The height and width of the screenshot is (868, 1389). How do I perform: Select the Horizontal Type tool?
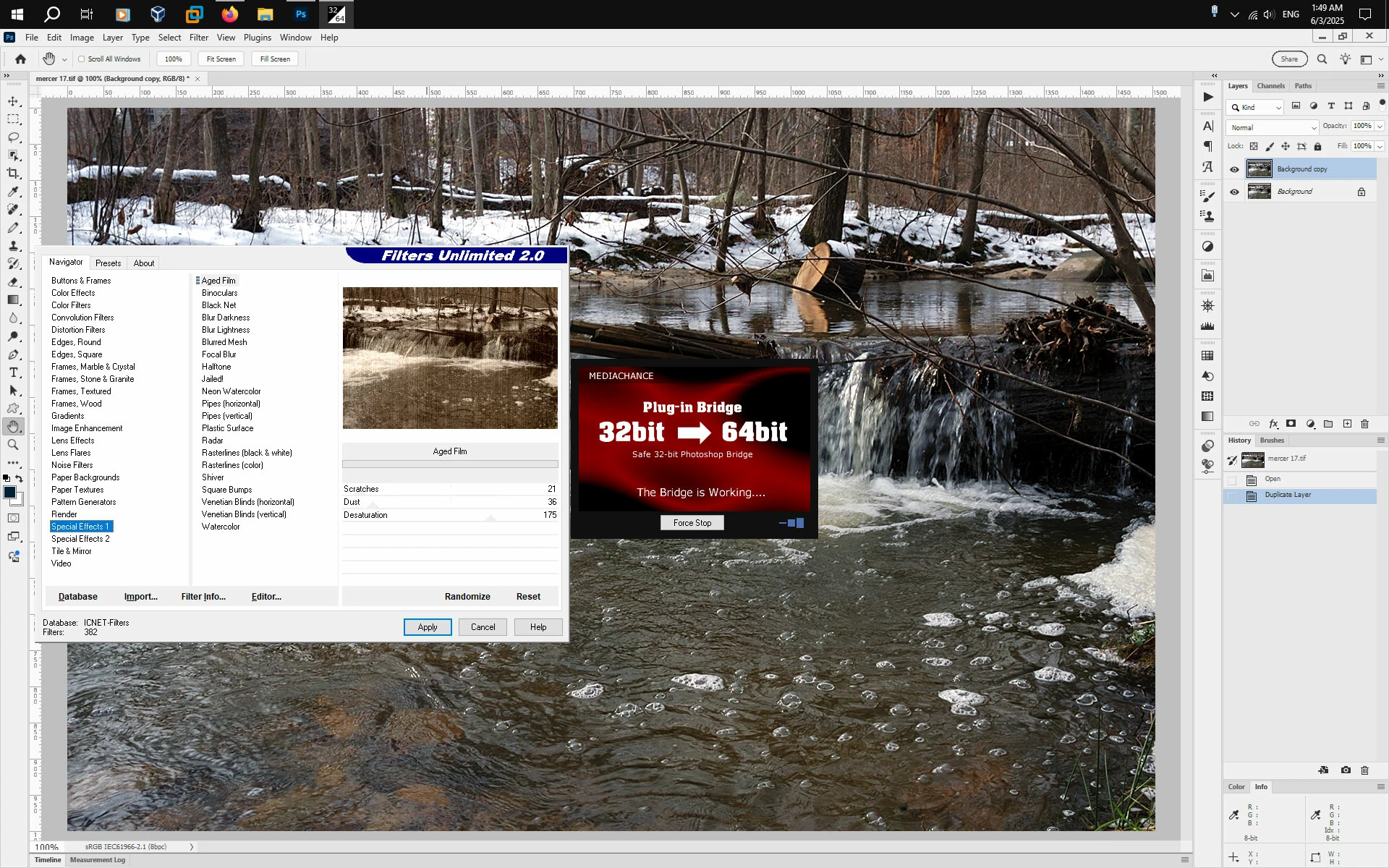(13, 373)
